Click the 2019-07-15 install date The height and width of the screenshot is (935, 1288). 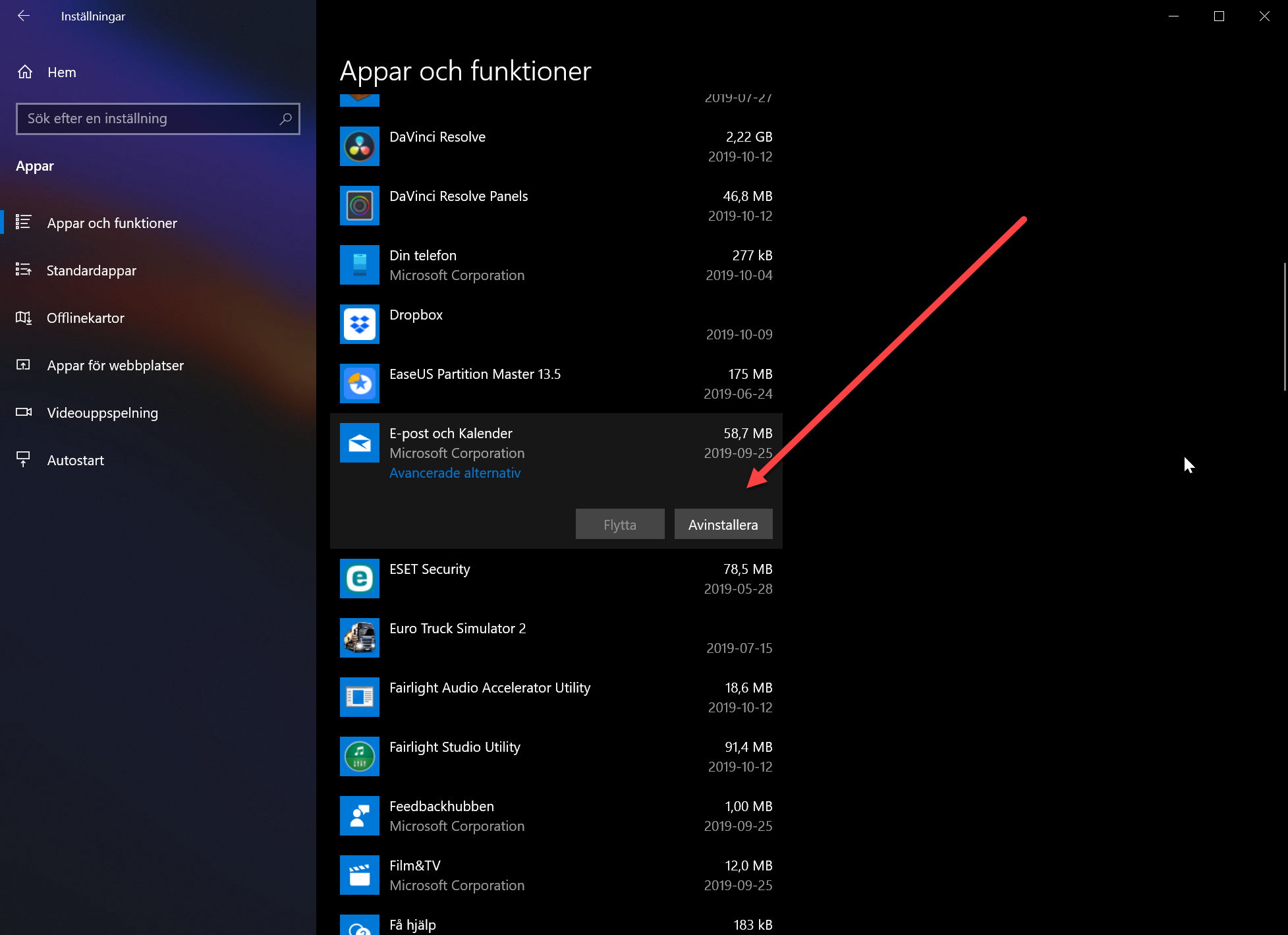(739, 648)
